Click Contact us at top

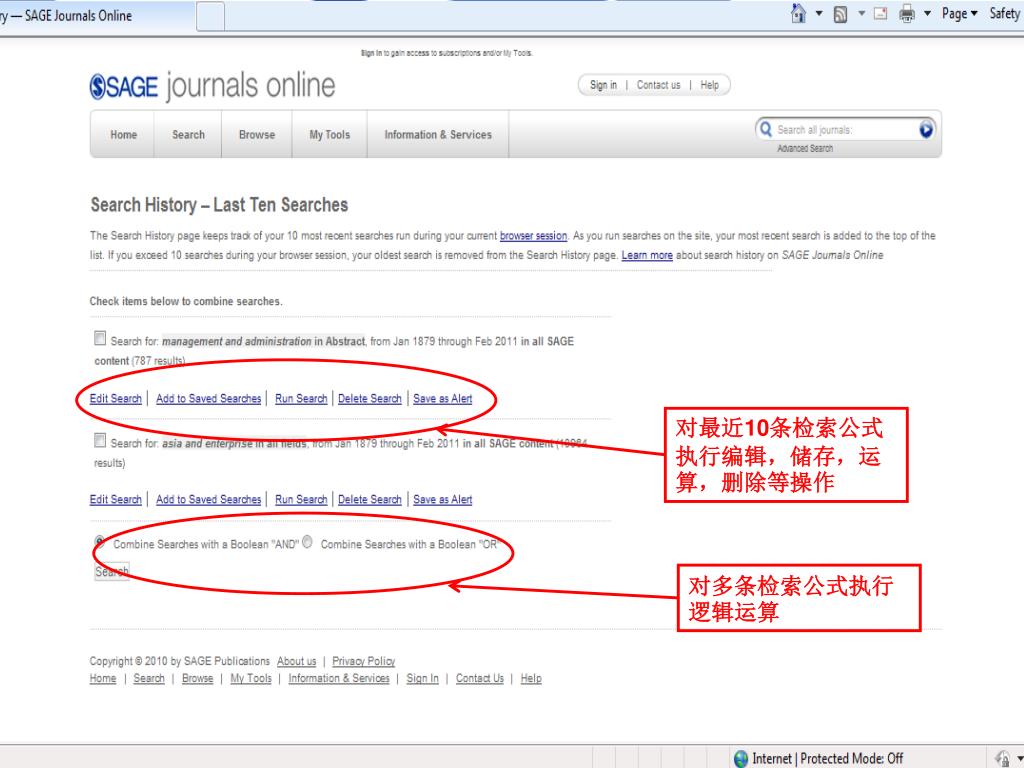(658, 85)
